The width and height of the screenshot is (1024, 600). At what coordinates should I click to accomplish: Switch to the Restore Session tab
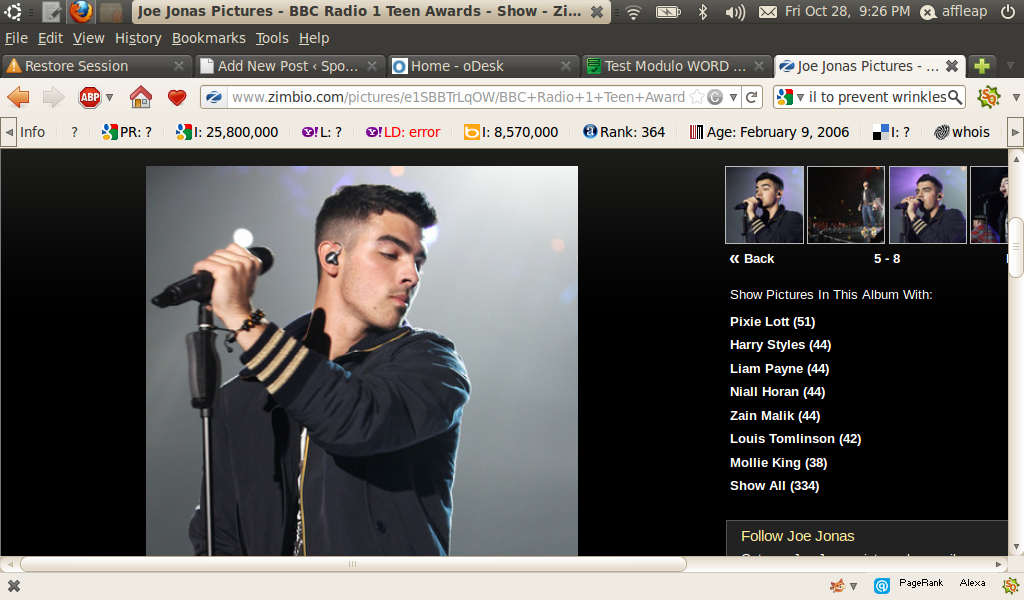(95, 66)
